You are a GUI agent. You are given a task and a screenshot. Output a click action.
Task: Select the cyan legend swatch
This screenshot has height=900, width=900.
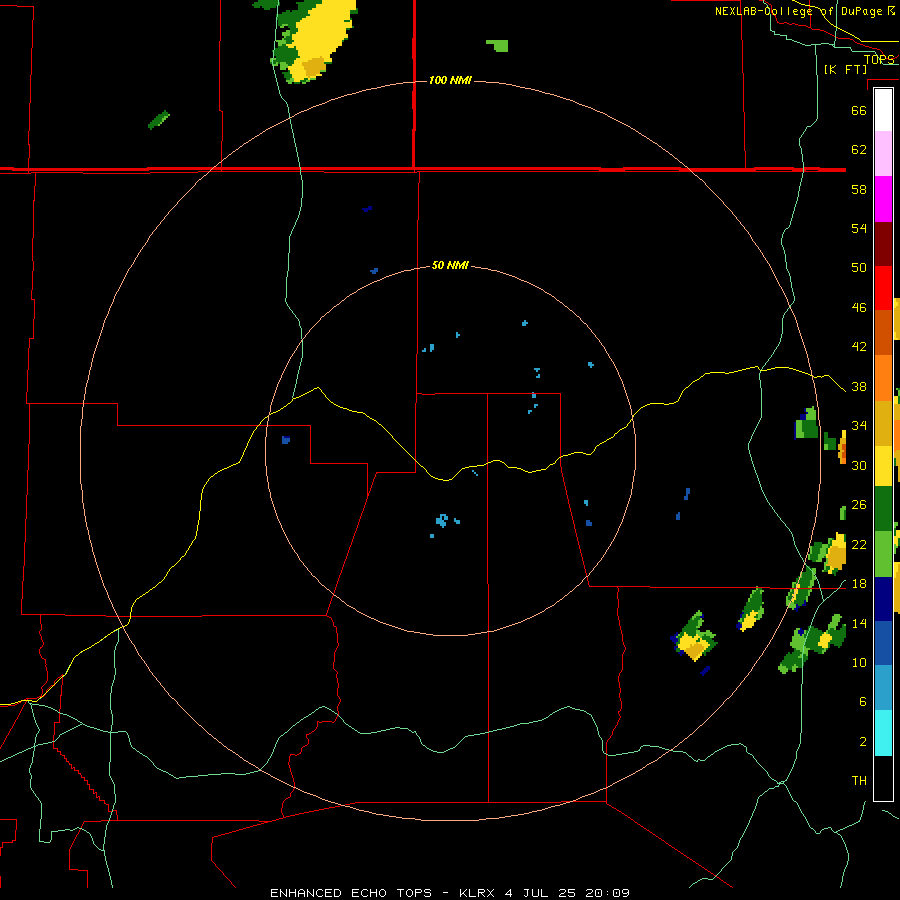coord(883,733)
